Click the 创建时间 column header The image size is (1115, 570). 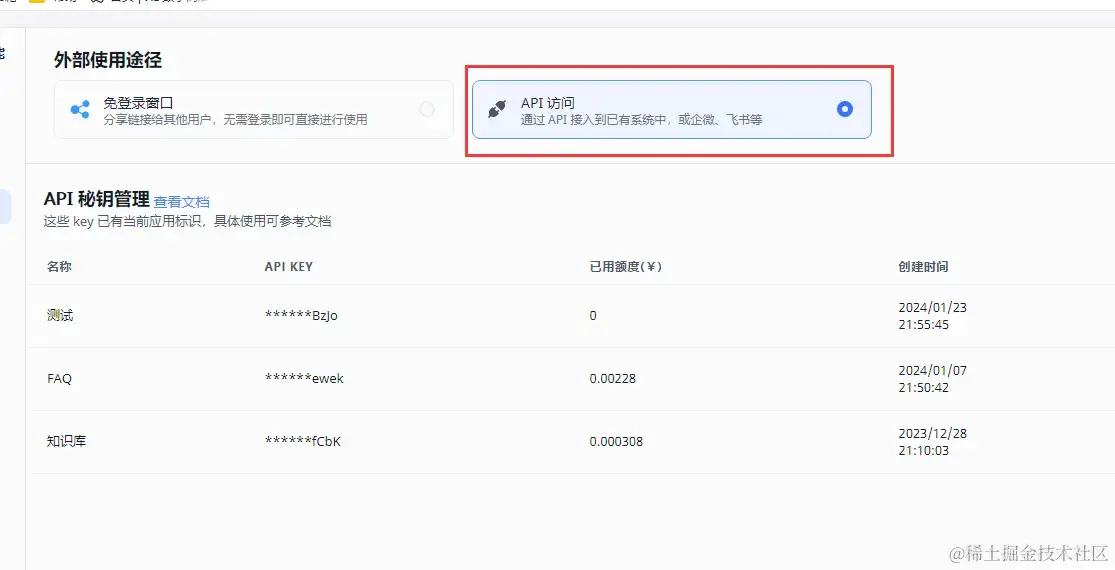coord(923,267)
